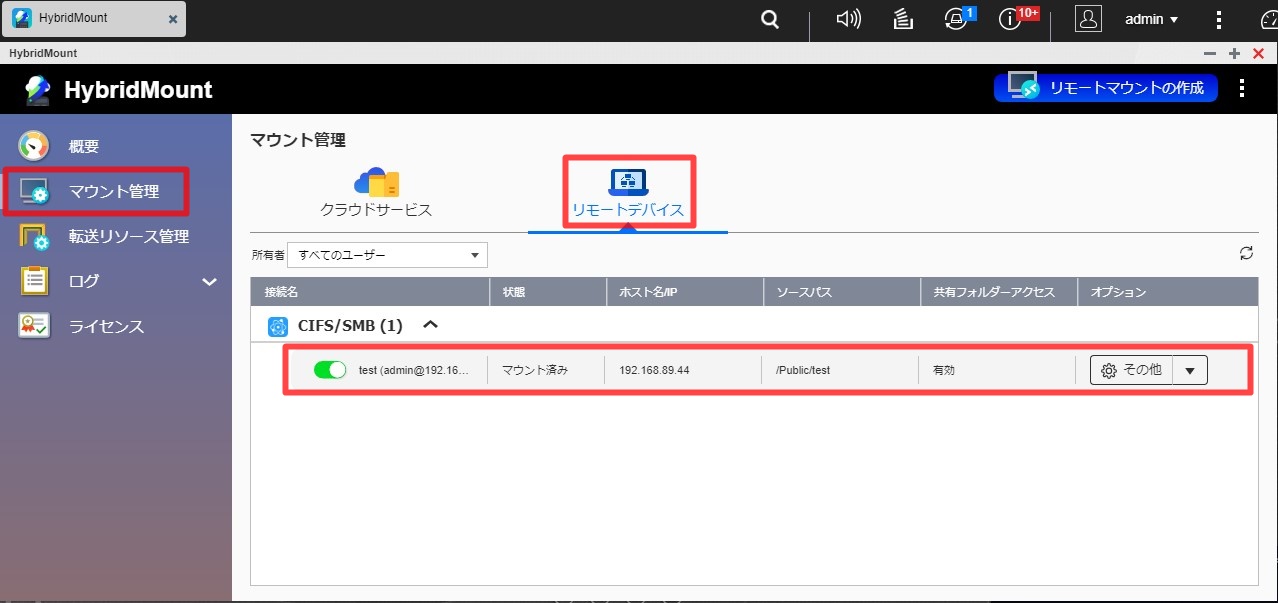Click the admin user avatar icon
The height and width of the screenshot is (603, 1278).
pos(1088,19)
